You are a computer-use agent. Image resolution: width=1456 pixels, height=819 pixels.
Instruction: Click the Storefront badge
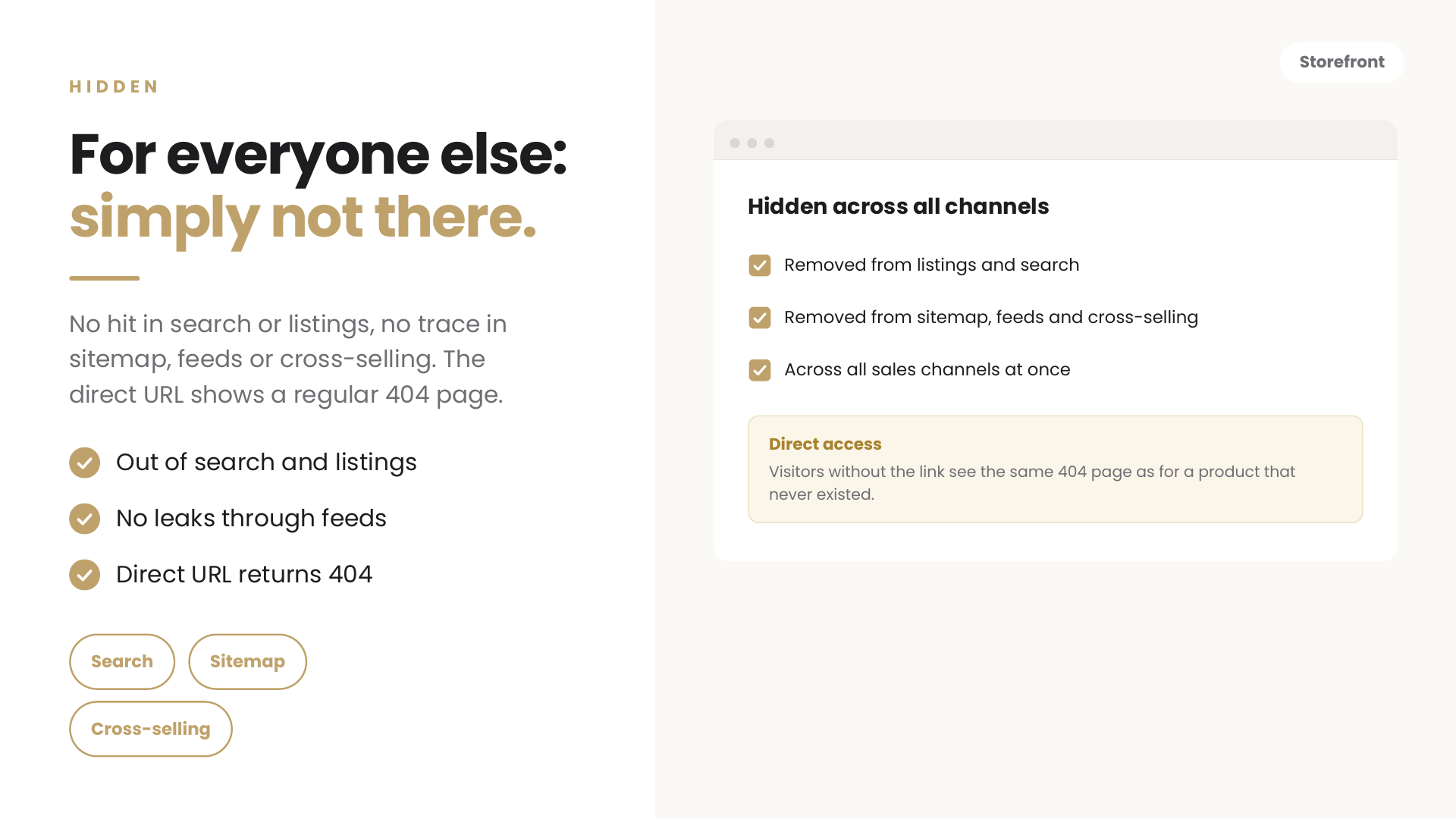[1342, 62]
